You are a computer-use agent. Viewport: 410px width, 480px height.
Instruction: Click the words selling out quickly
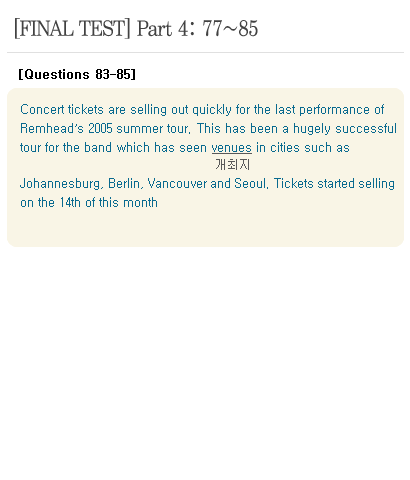coord(181,110)
